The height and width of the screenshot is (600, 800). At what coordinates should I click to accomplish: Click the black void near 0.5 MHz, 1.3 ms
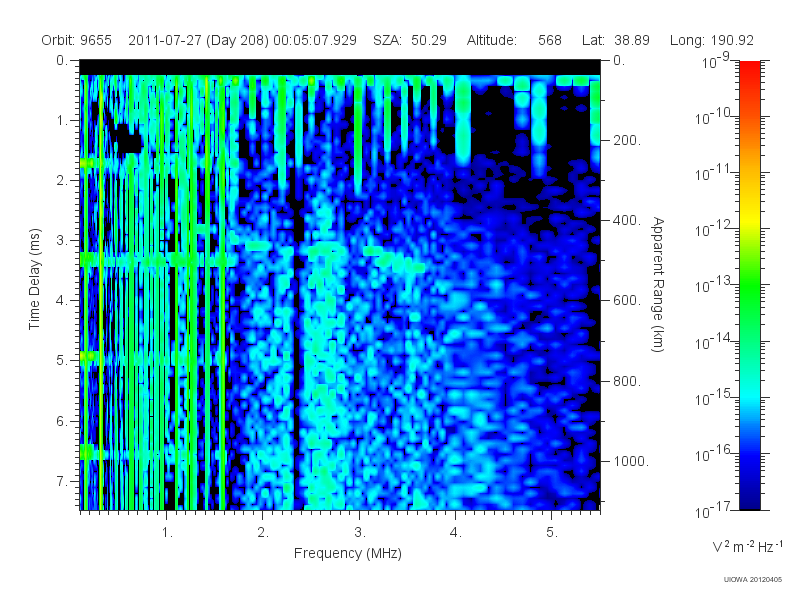pyautogui.click(x=127, y=139)
